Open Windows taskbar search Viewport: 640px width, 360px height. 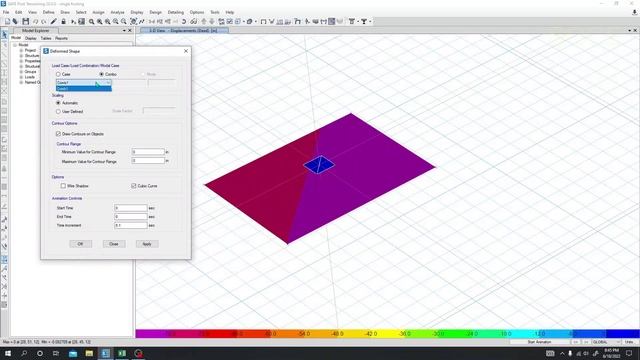[x=24, y=353]
